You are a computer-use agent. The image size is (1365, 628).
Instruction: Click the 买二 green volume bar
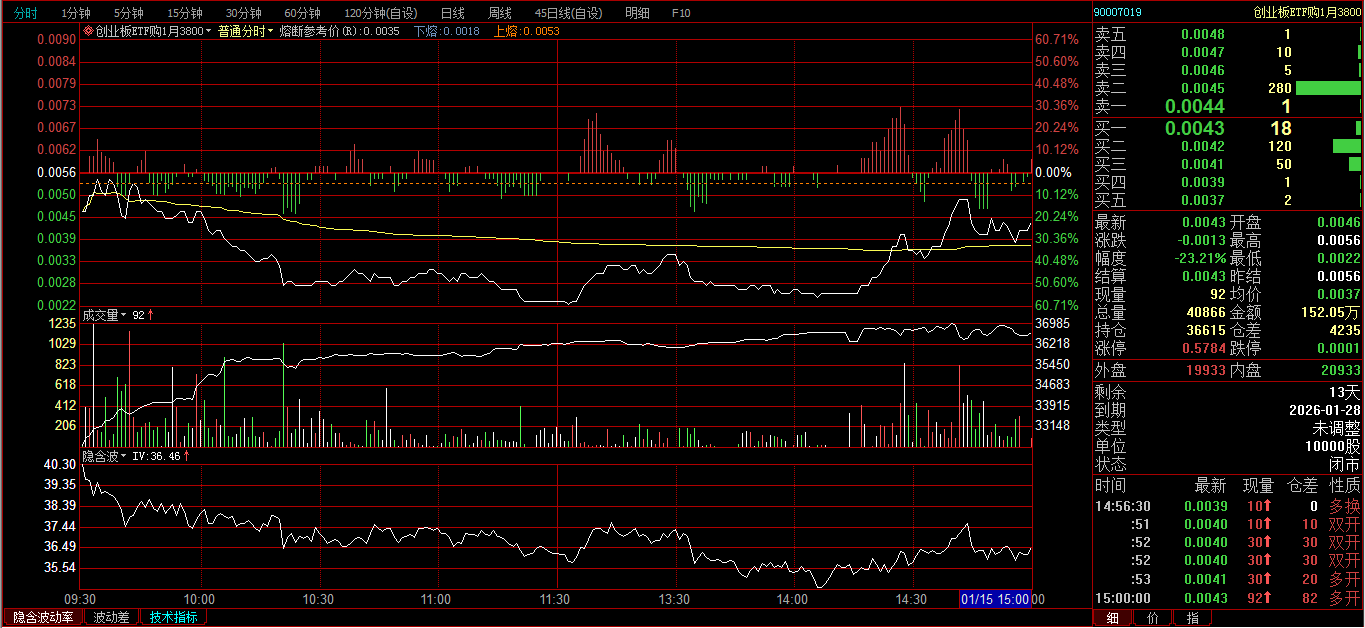(1346, 146)
